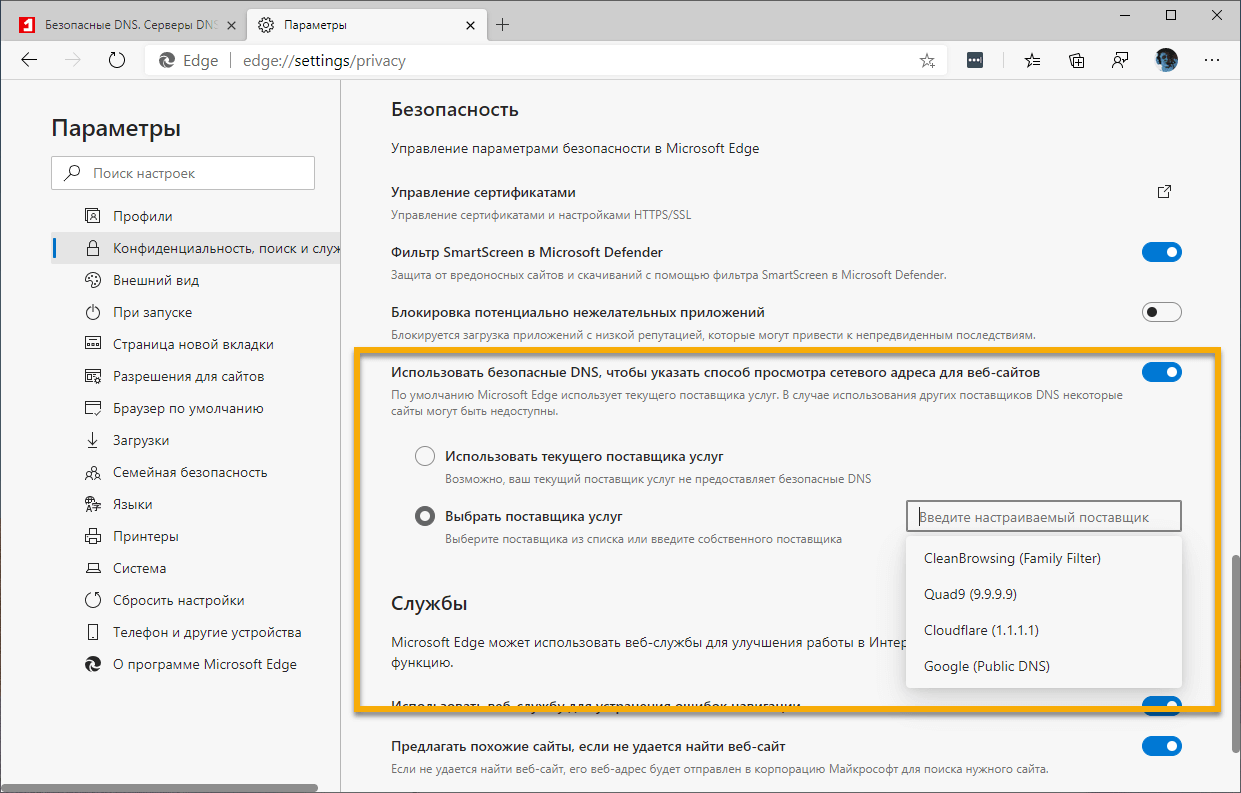Image resolution: width=1241 pixels, height=793 pixels.
Task: Open Collections icon in toolbar
Action: [1077, 60]
